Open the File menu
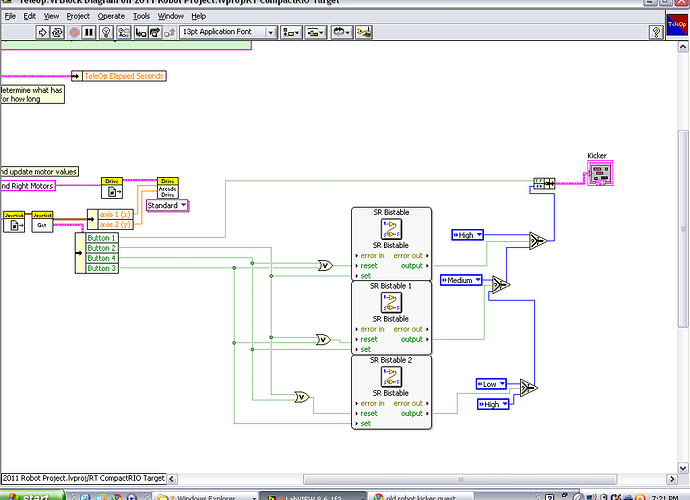690x500 pixels. pyautogui.click(x=10, y=16)
